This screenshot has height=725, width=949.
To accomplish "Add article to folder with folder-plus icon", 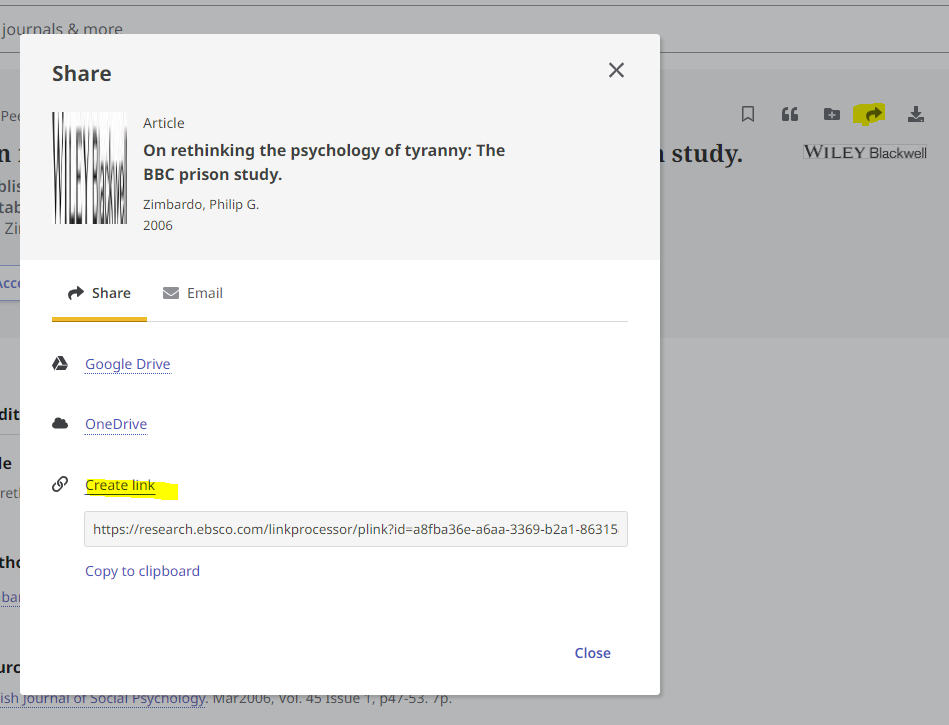I will coord(831,114).
